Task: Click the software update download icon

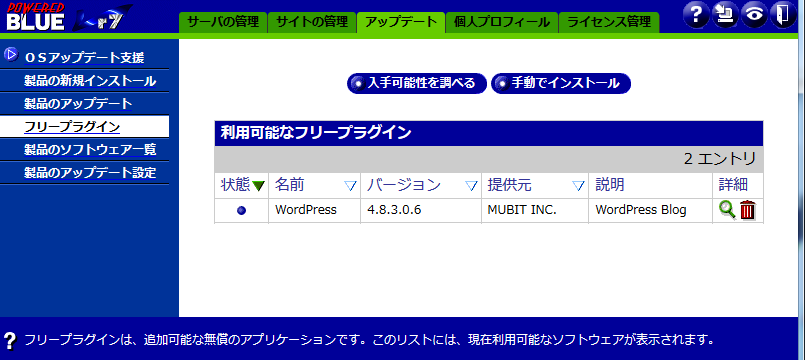Action: click(725, 15)
